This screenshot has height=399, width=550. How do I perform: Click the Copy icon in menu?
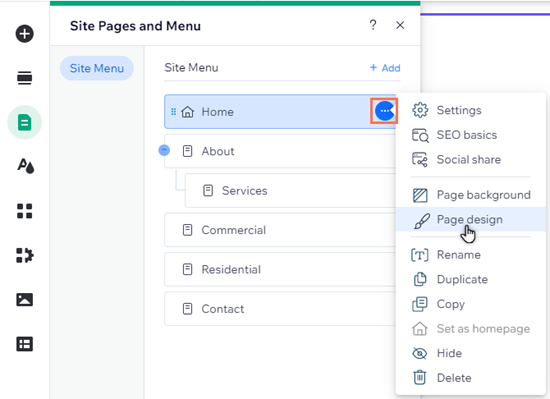[x=420, y=304]
